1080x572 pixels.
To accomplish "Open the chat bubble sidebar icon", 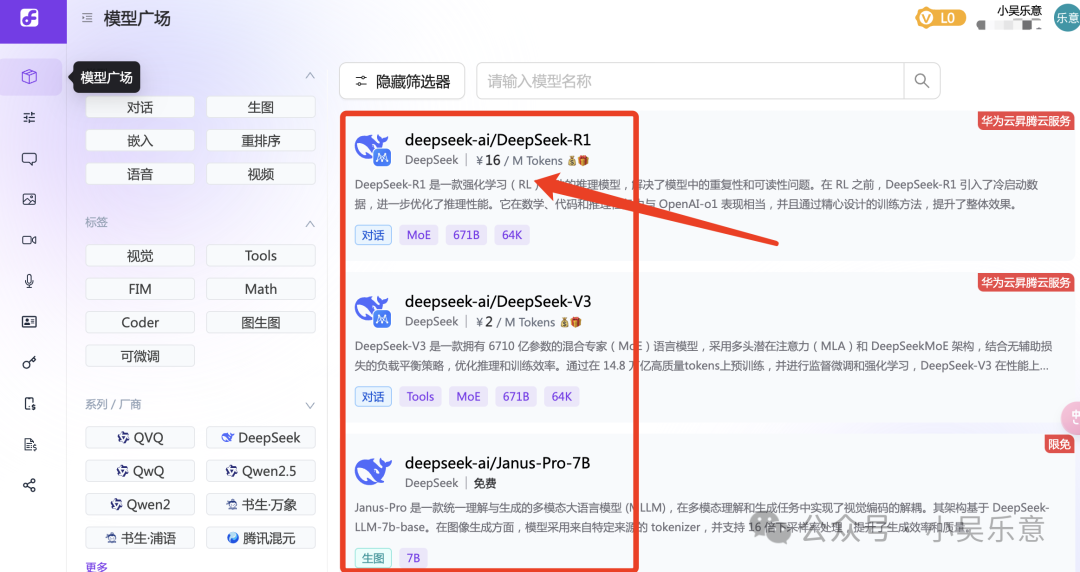I will pos(29,159).
